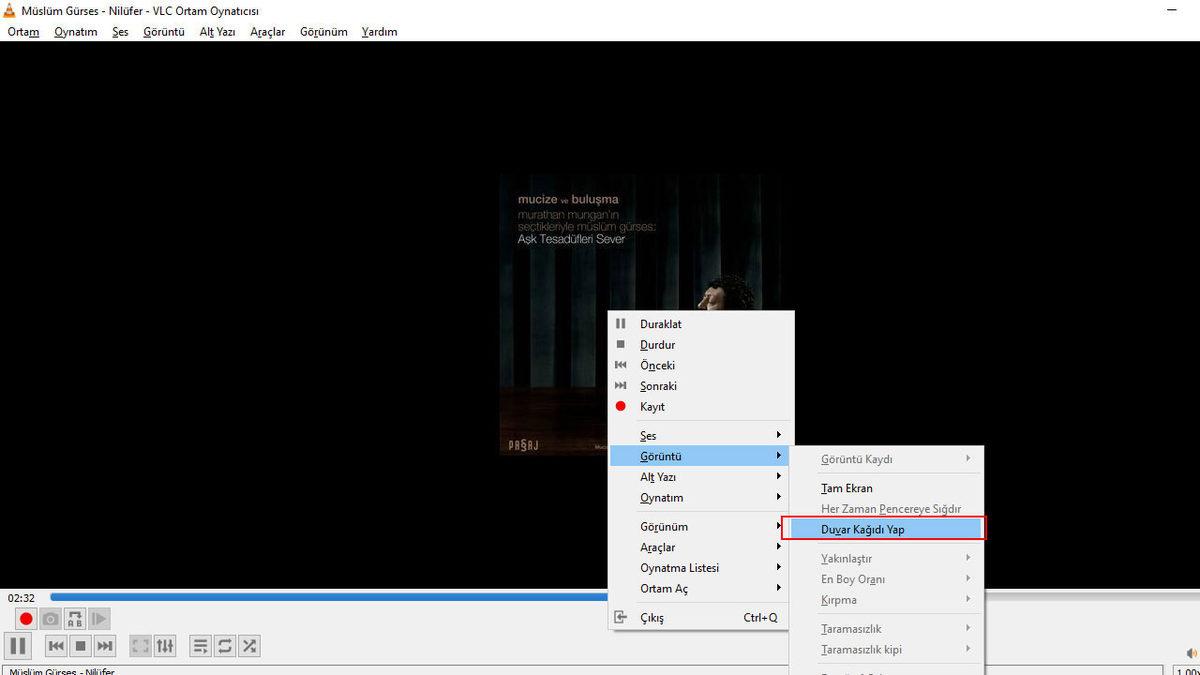Advance frame by frame
Viewport: 1200px width, 675px height.
click(x=98, y=618)
